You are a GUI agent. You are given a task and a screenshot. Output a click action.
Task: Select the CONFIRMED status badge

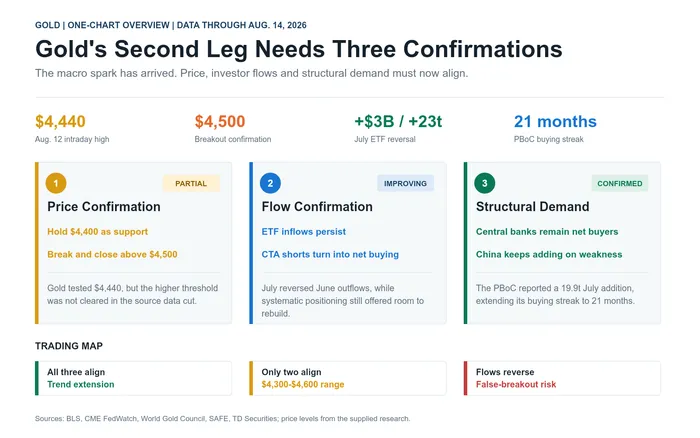click(x=620, y=184)
